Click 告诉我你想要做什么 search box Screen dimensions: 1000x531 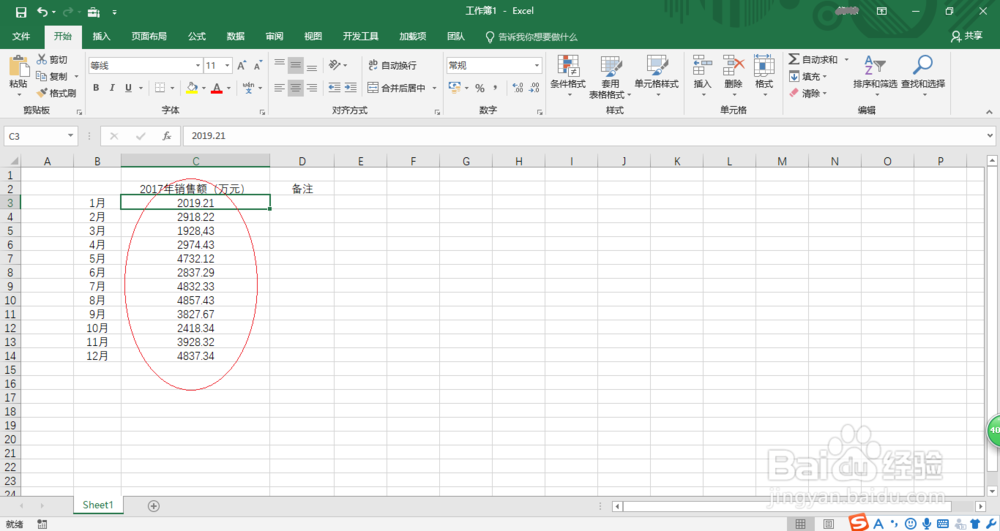pos(531,37)
